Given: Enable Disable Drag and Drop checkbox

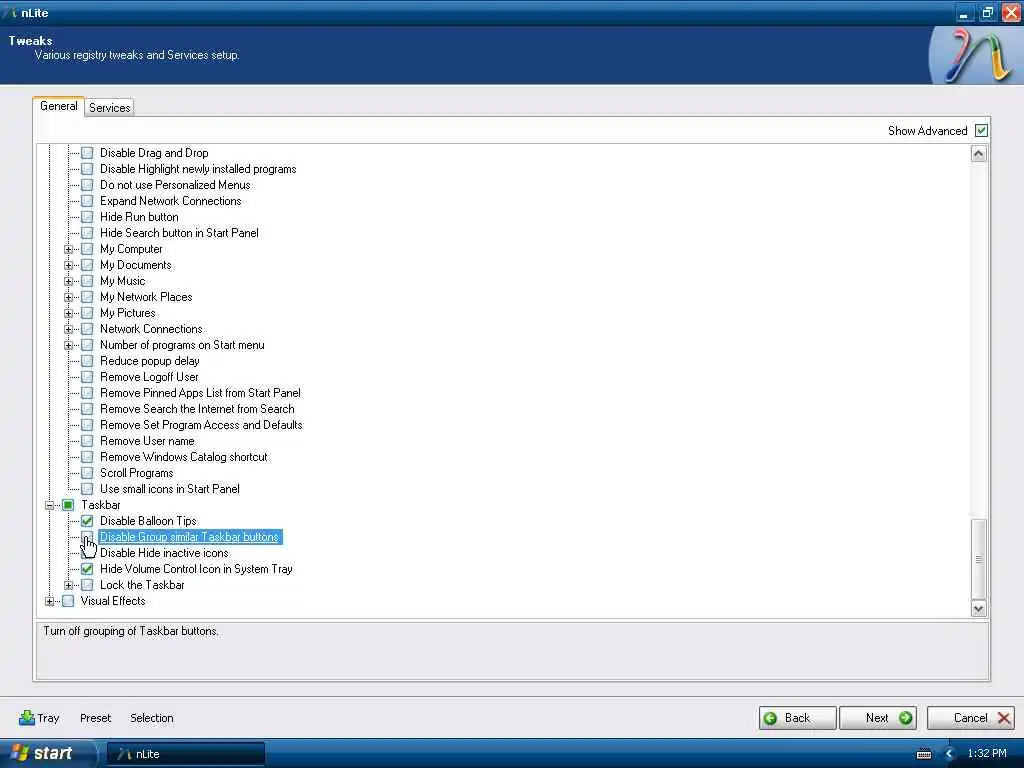Looking at the screenshot, I should (x=87, y=153).
